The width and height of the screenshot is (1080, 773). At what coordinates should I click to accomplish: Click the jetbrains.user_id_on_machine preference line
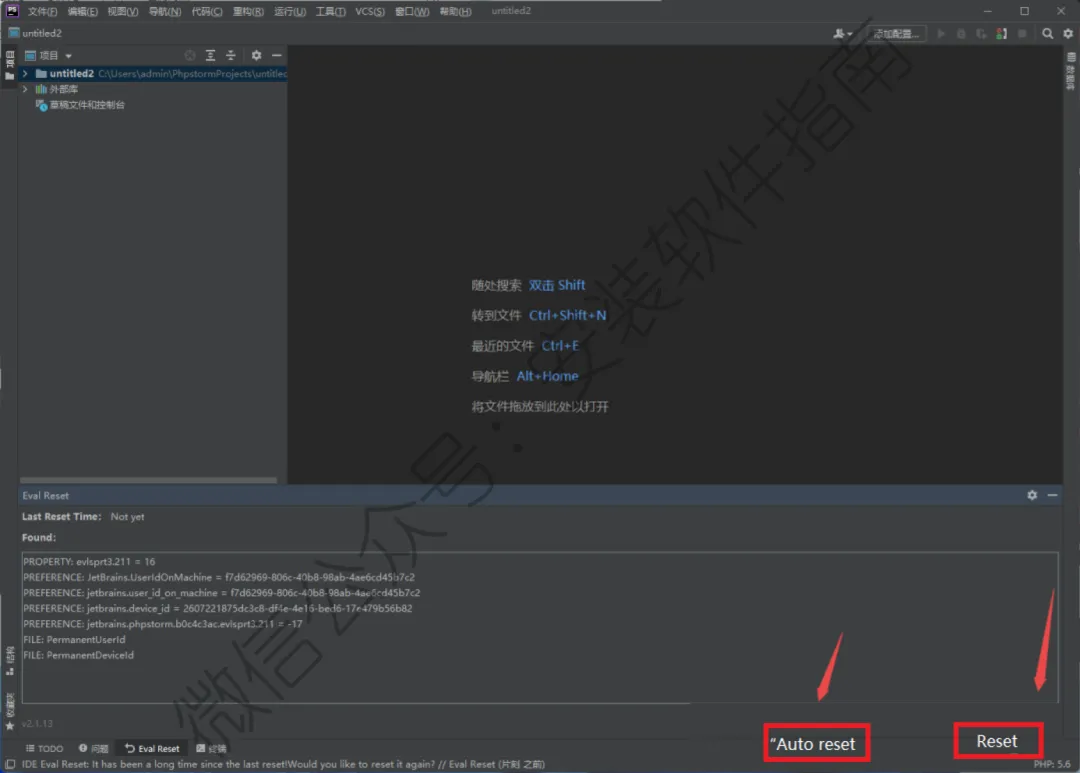pyautogui.click(x=222, y=592)
